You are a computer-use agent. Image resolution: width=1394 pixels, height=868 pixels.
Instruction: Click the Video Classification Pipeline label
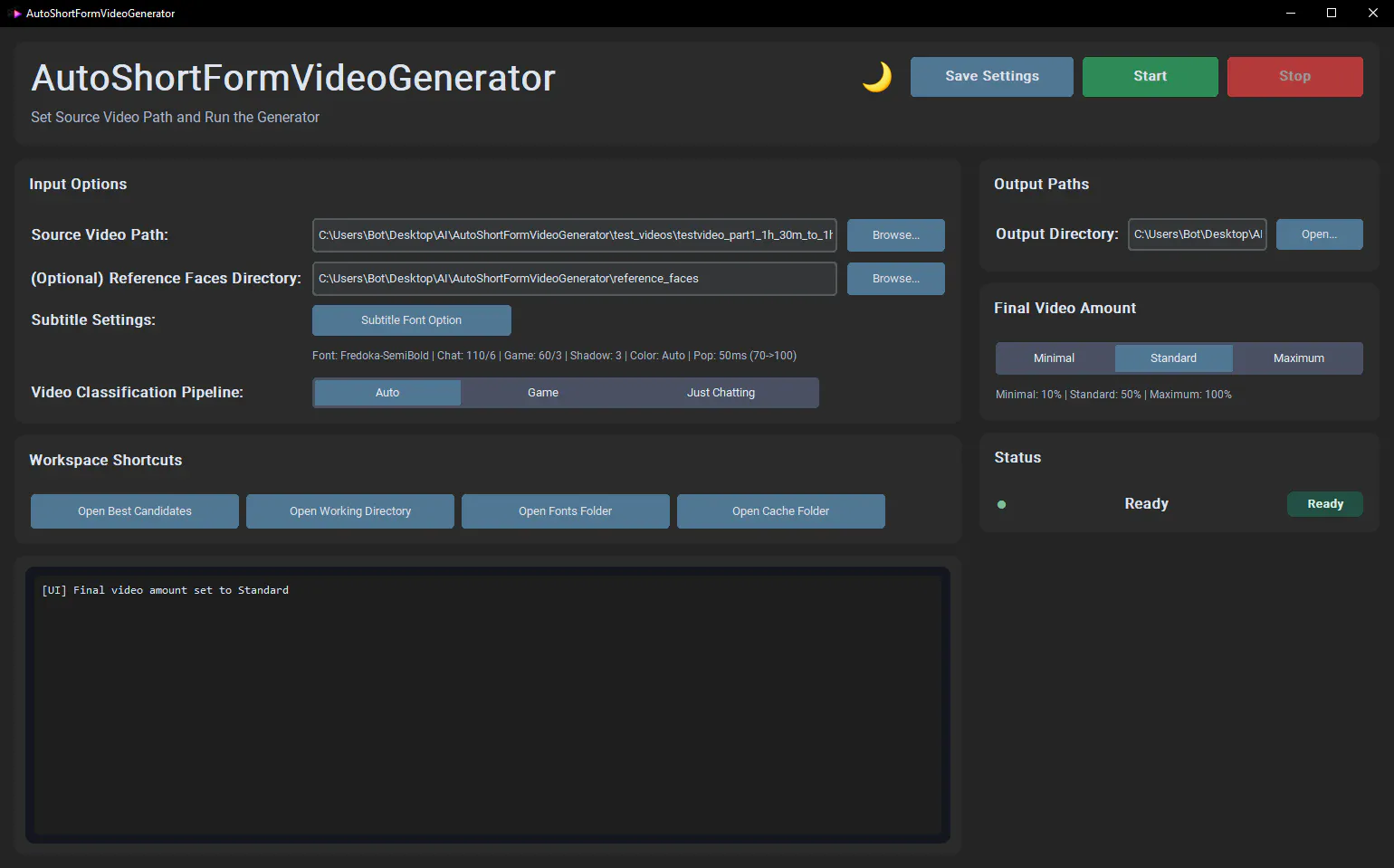(x=138, y=393)
